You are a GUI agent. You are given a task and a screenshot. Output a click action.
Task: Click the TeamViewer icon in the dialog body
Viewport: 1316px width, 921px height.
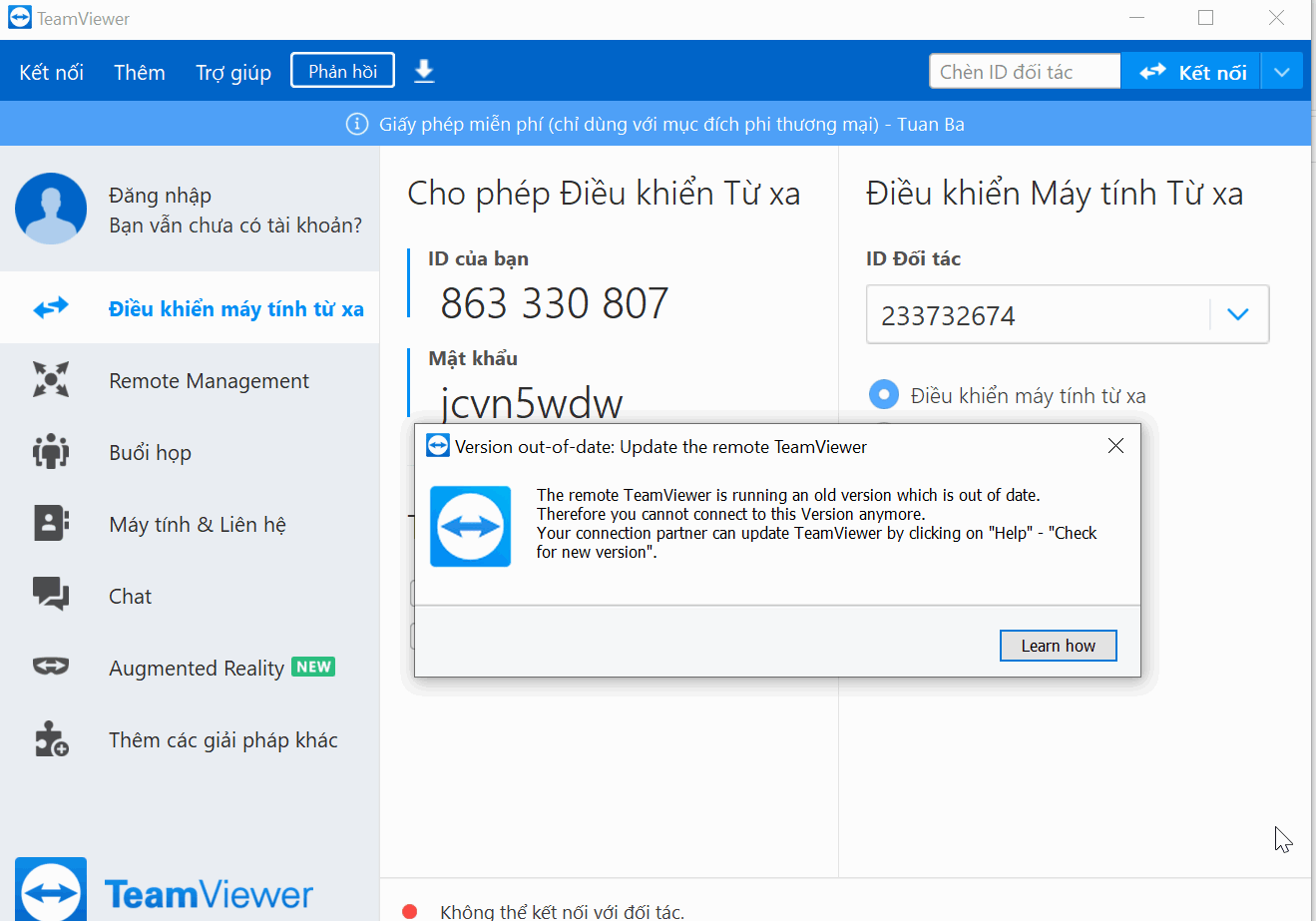pyautogui.click(x=470, y=526)
